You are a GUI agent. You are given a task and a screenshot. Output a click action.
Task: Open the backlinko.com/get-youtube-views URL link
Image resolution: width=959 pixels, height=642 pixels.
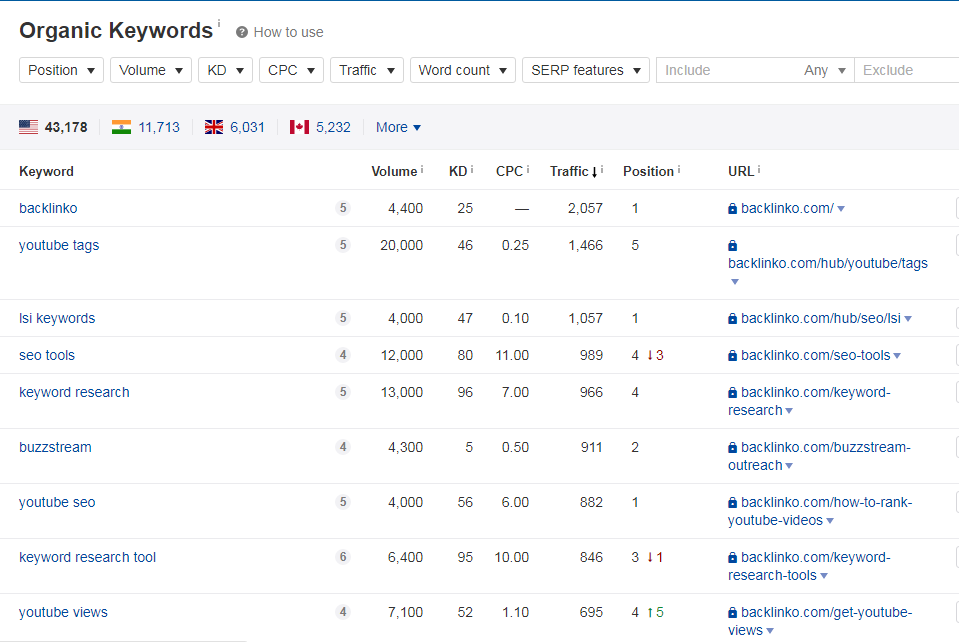coord(820,621)
